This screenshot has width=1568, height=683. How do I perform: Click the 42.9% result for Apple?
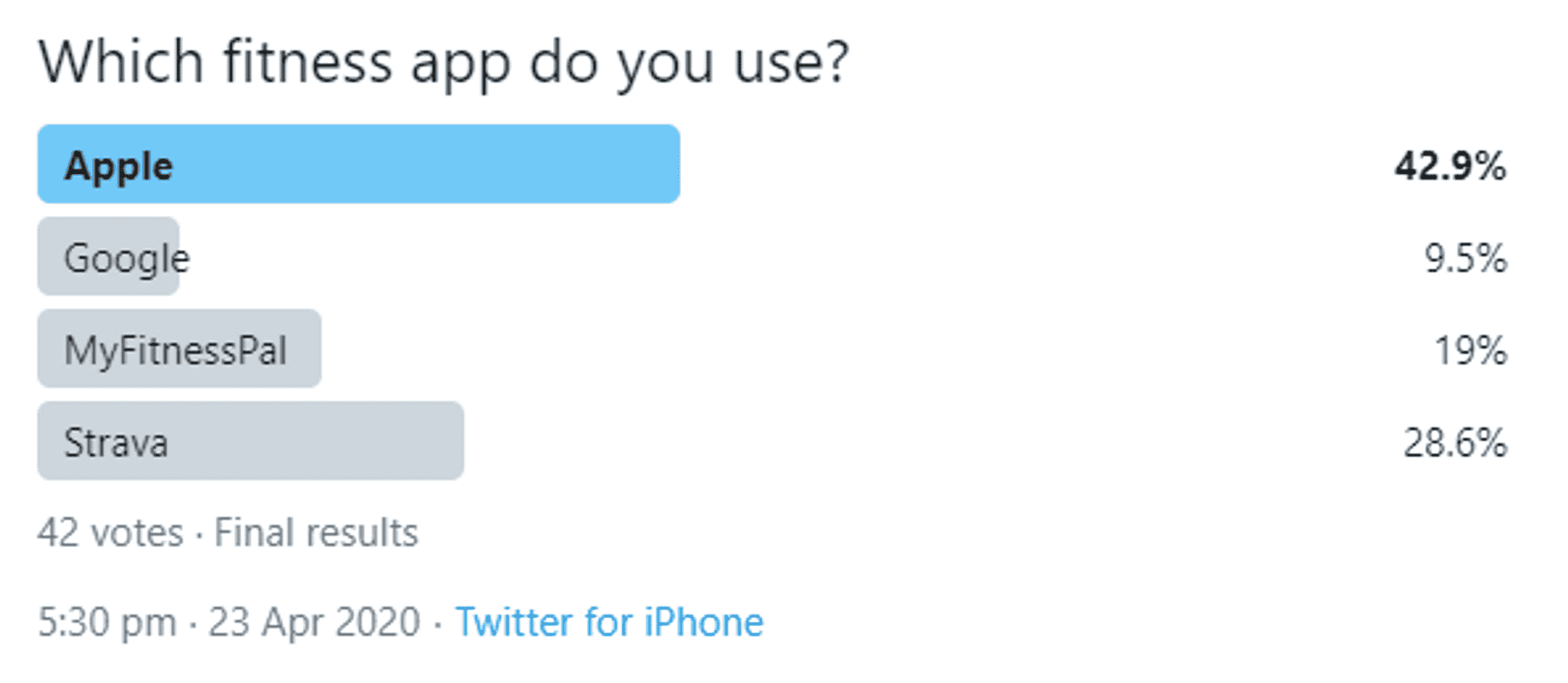click(x=1450, y=166)
